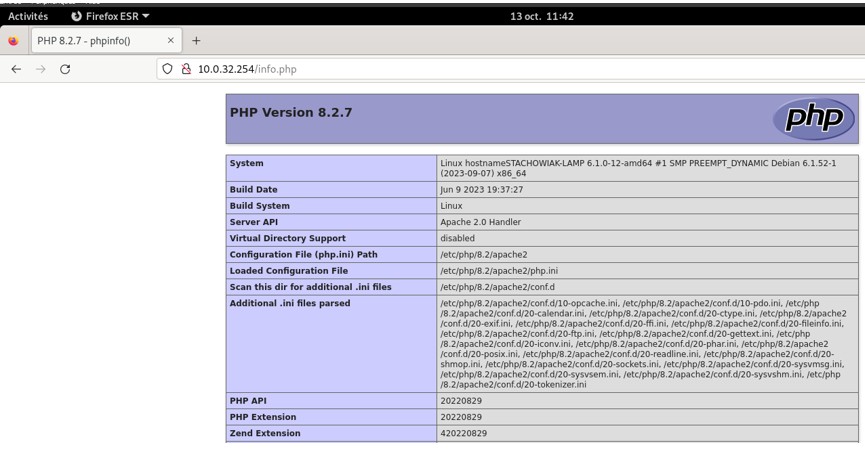Image resolution: width=865 pixels, height=451 pixels.
Task: Click the insecure connection padlock icon
Action: [186, 69]
